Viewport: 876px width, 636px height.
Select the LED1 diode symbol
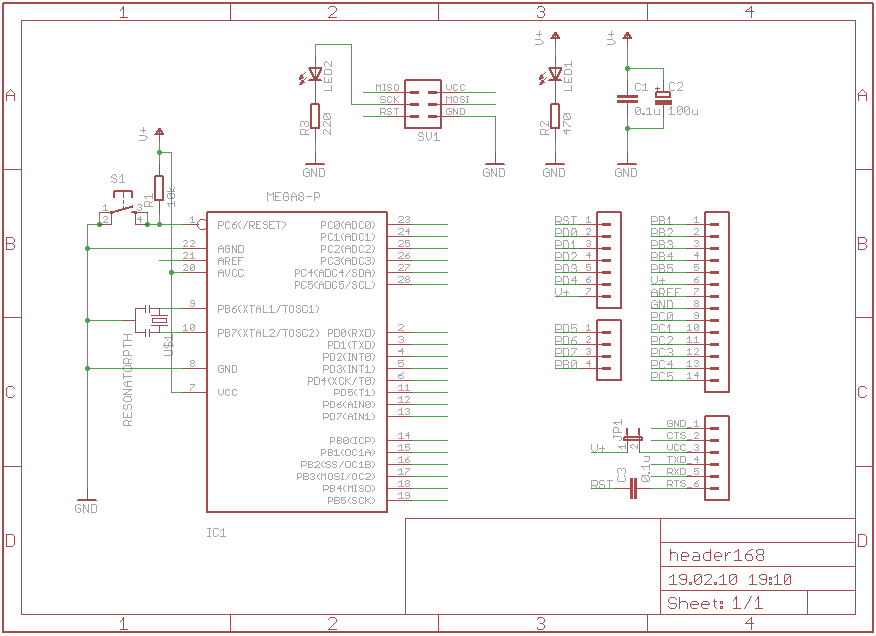pyautogui.click(x=554, y=74)
